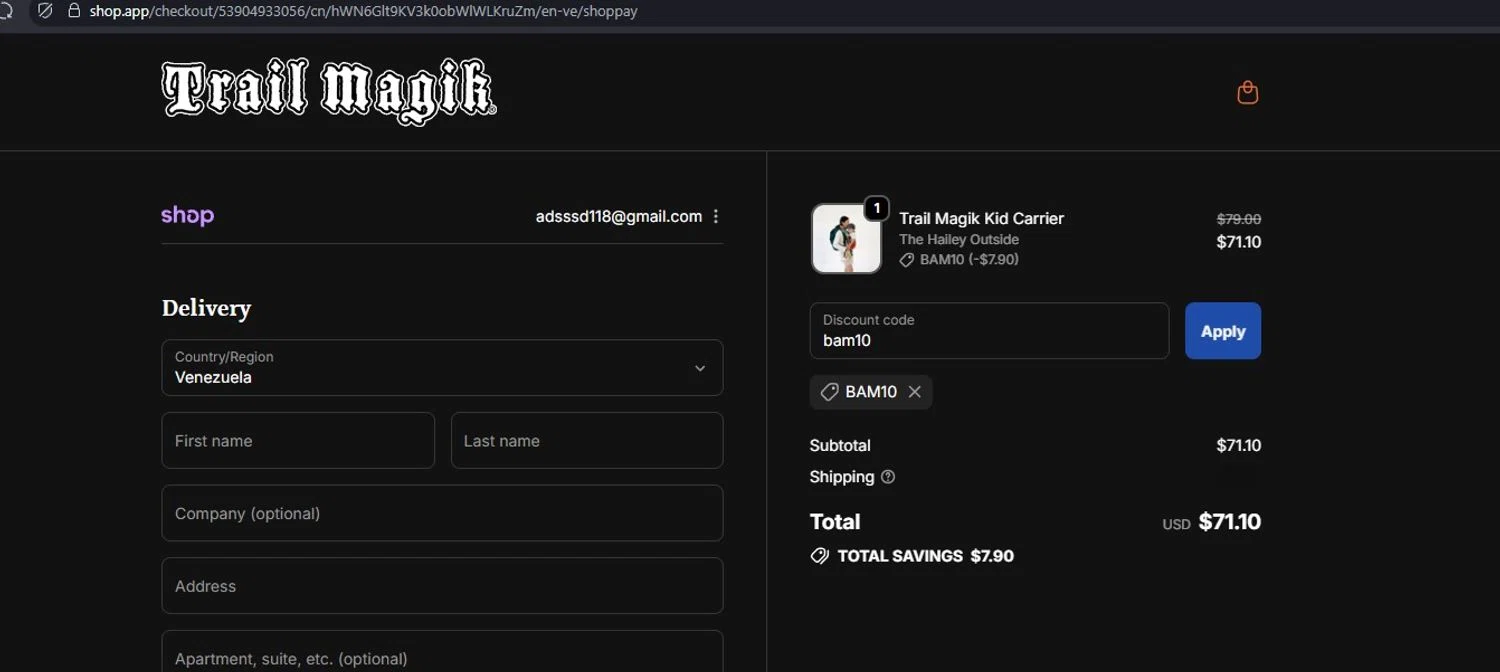The height and width of the screenshot is (672, 1500).
Task: Remove the BAM10 discount code tag
Action: click(914, 392)
